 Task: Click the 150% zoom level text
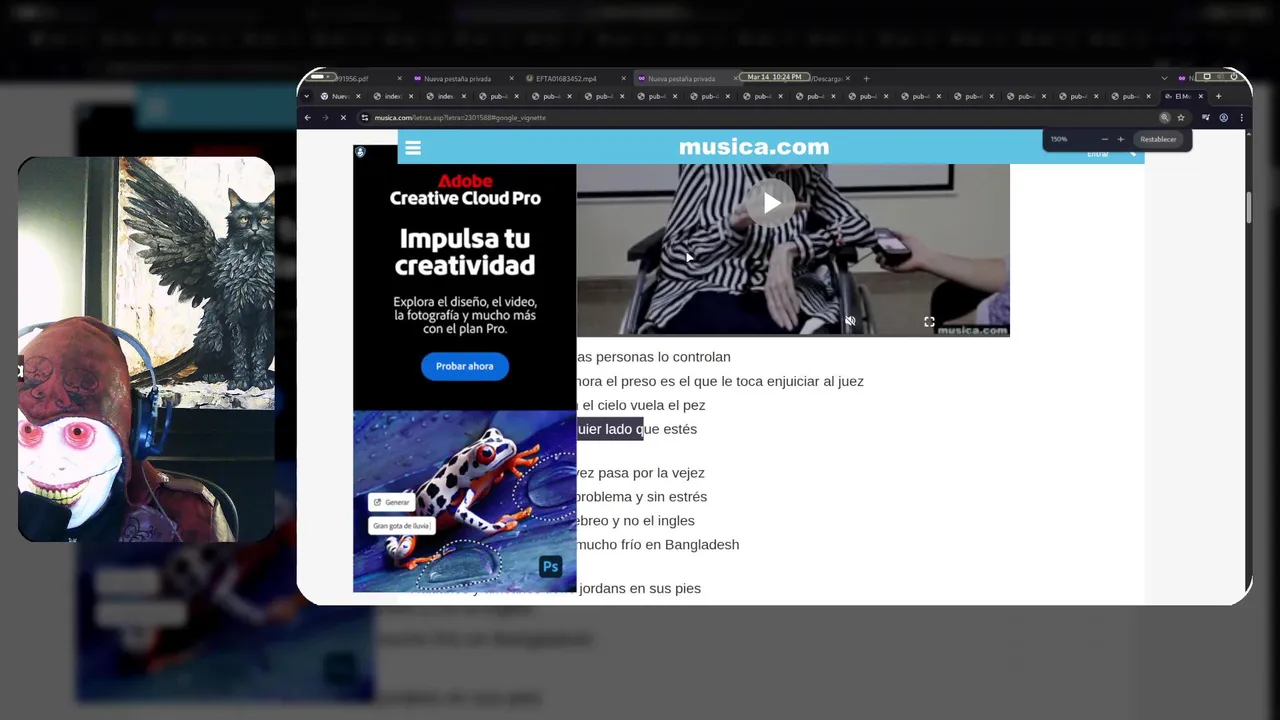tap(1059, 139)
